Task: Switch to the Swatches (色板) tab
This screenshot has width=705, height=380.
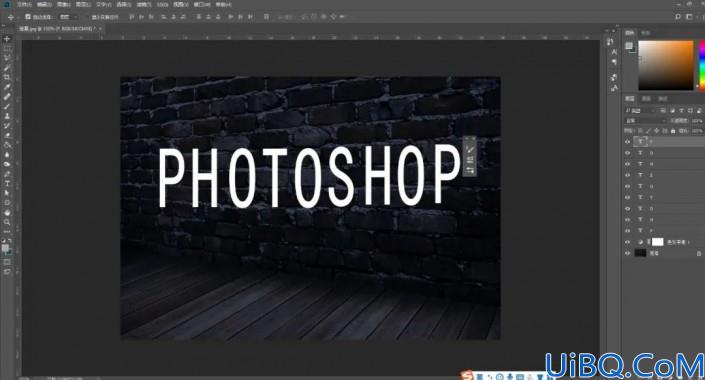Action: pyautogui.click(x=645, y=33)
